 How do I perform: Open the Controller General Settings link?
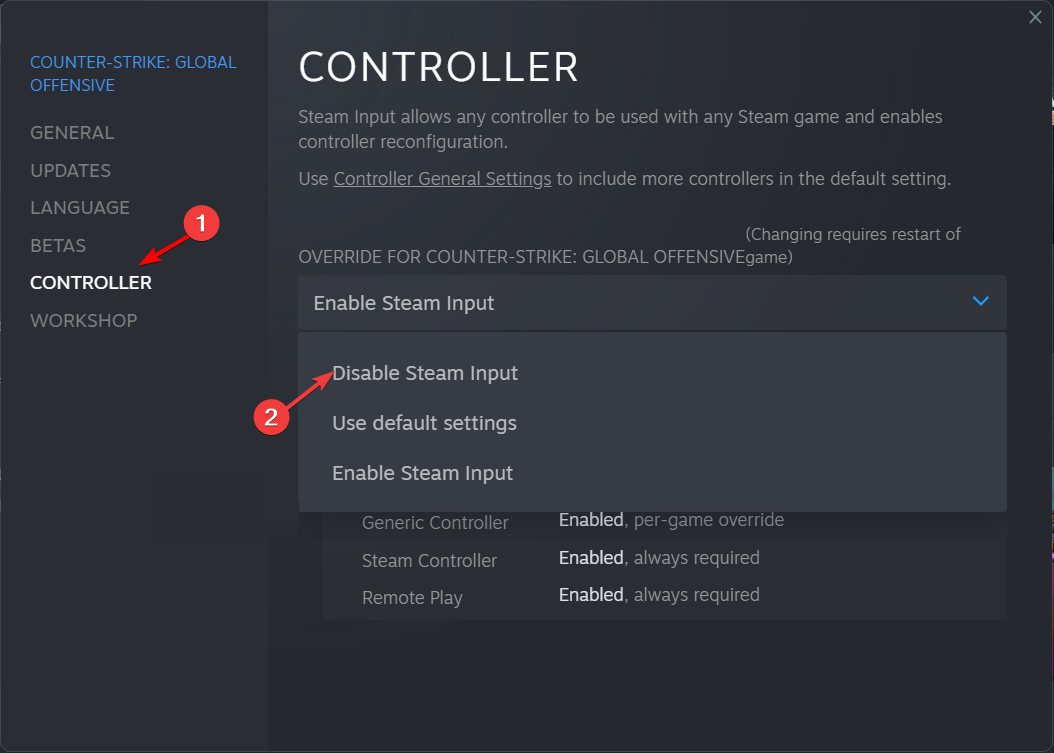(442, 178)
